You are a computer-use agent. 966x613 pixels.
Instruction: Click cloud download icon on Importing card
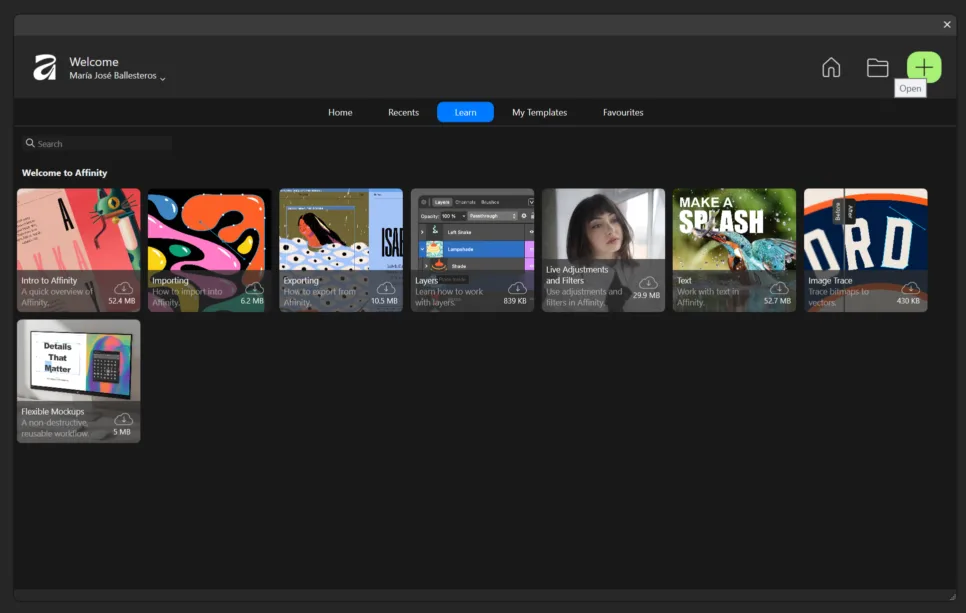pyautogui.click(x=254, y=288)
